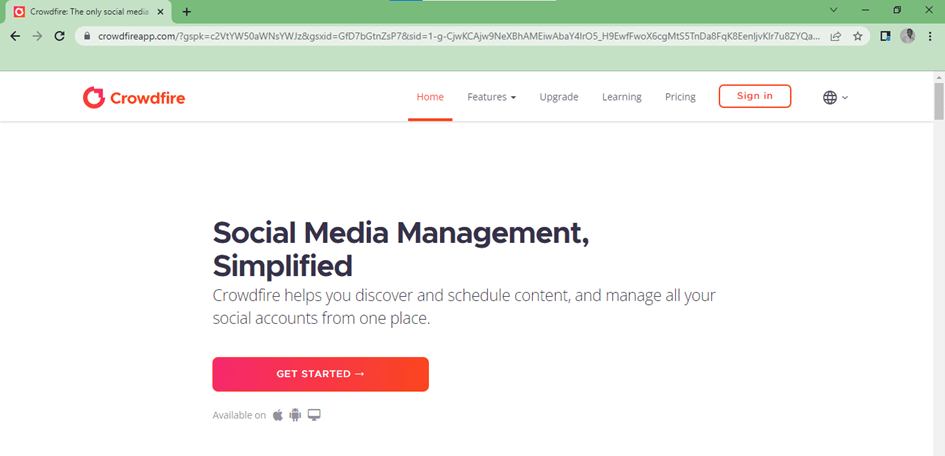View site info via lock icon
This screenshot has width=945, height=456.
87,36
